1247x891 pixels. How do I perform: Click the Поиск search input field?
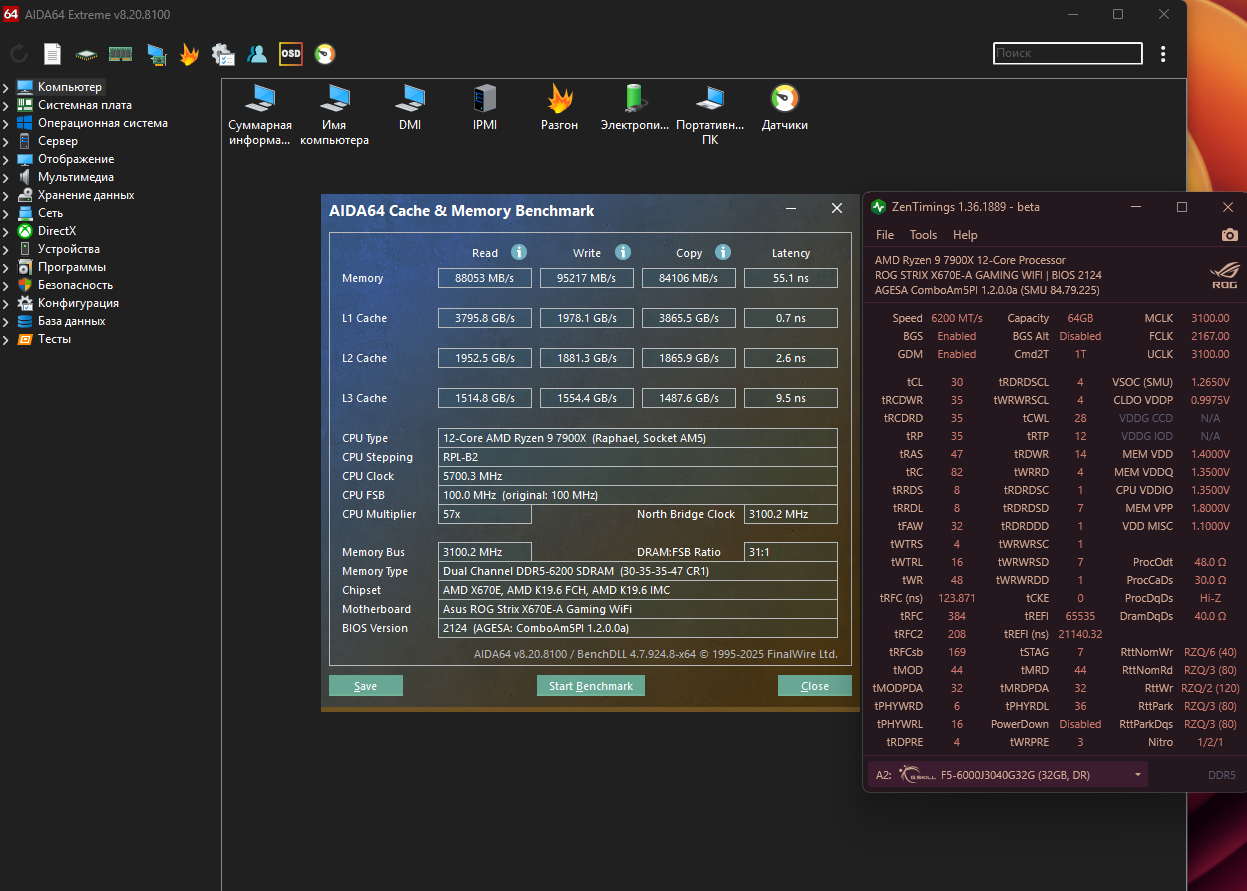click(x=1067, y=53)
